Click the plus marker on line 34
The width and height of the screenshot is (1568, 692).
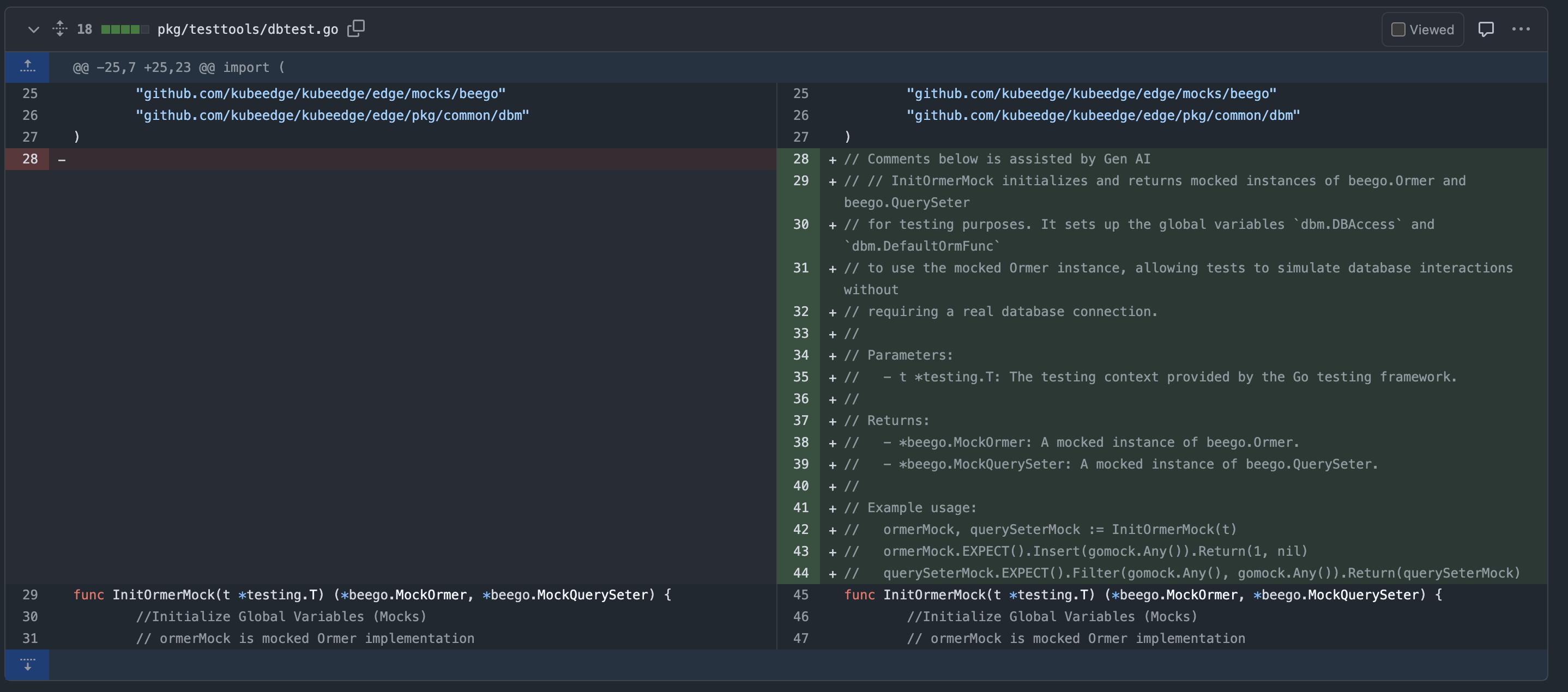click(x=832, y=356)
